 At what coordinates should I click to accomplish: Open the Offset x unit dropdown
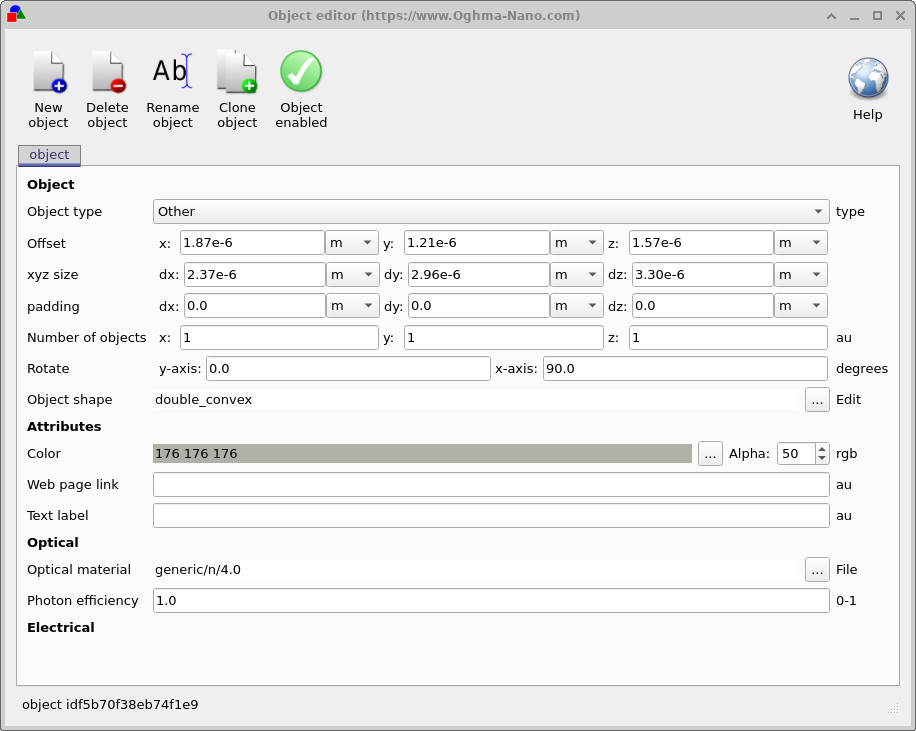pos(350,242)
